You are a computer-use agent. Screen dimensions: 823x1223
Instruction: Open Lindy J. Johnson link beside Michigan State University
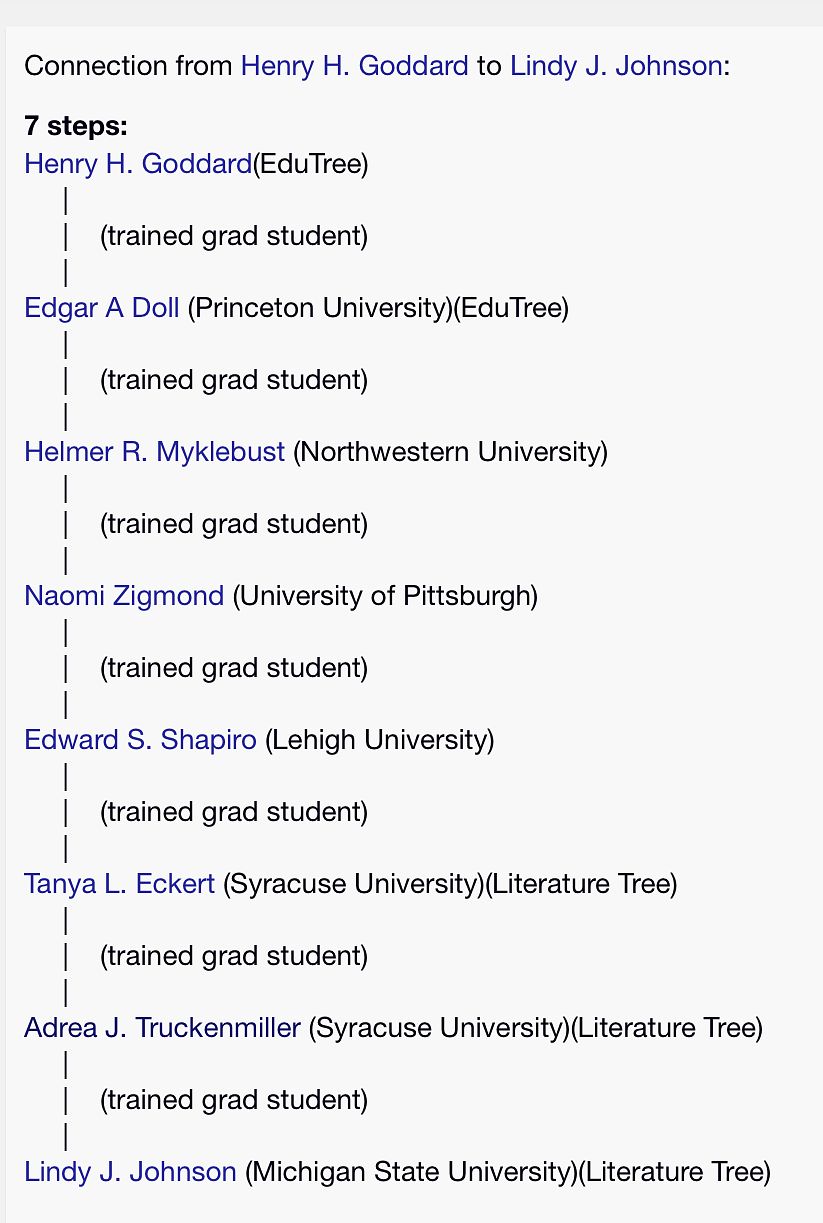click(x=131, y=1172)
